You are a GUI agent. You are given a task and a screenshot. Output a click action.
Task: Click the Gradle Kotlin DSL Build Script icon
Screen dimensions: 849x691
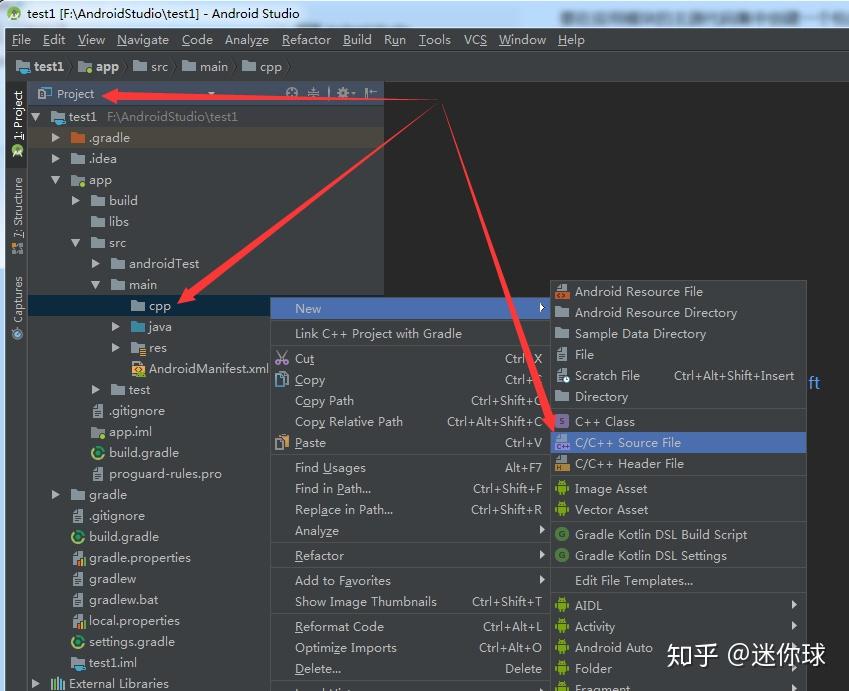pos(563,534)
